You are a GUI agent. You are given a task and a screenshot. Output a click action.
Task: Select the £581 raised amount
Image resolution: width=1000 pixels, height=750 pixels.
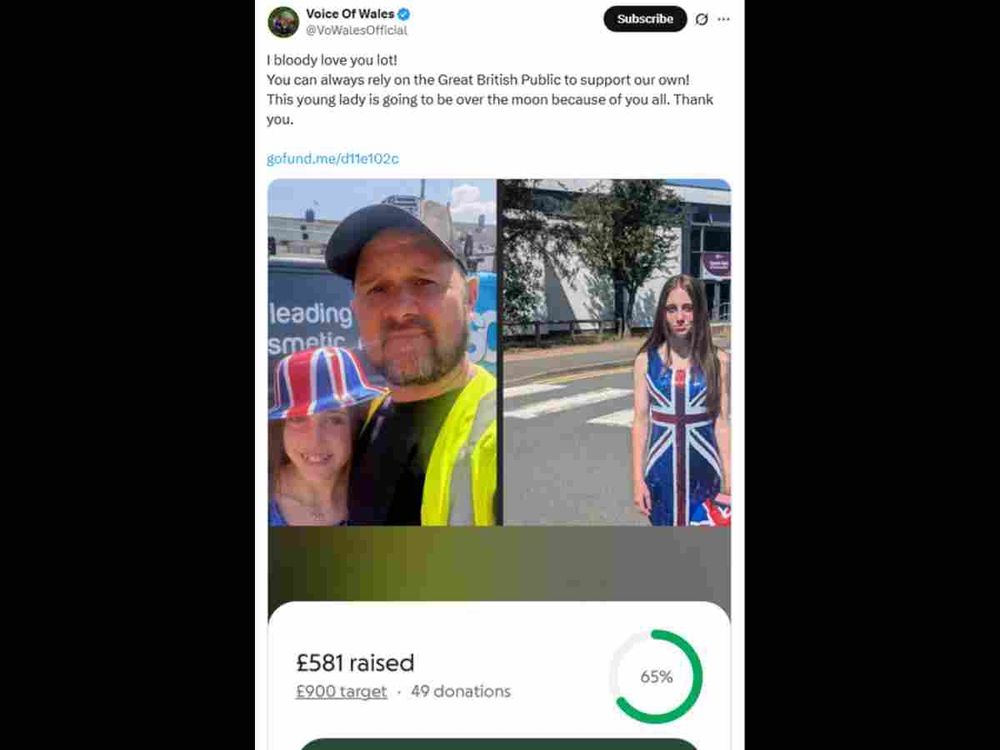coord(355,663)
